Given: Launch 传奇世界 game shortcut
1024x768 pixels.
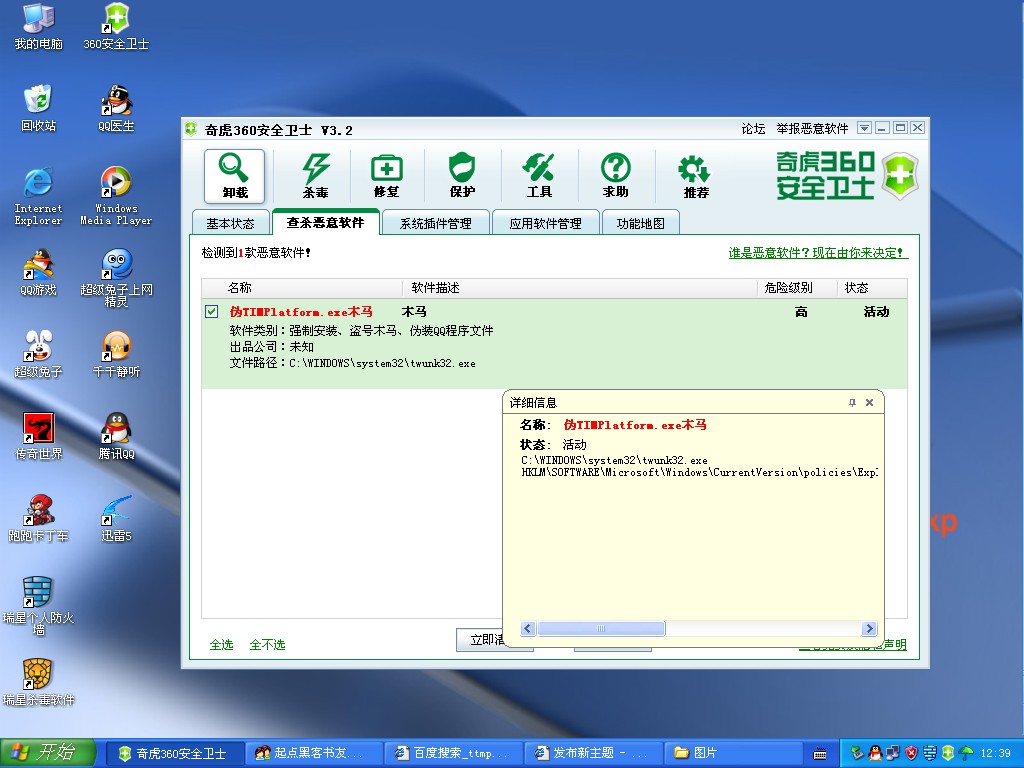Looking at the screenshot, I should click(39, 436).
